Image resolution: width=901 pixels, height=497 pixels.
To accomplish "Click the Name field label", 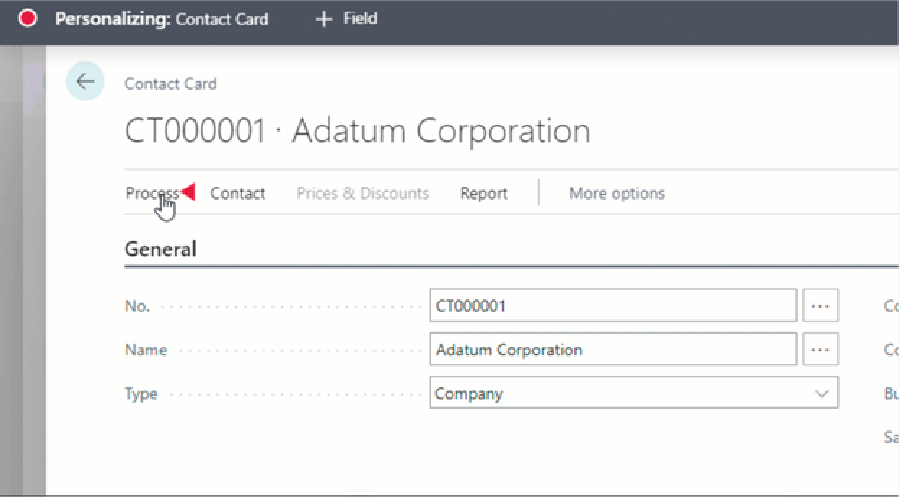I will (146, 350).
